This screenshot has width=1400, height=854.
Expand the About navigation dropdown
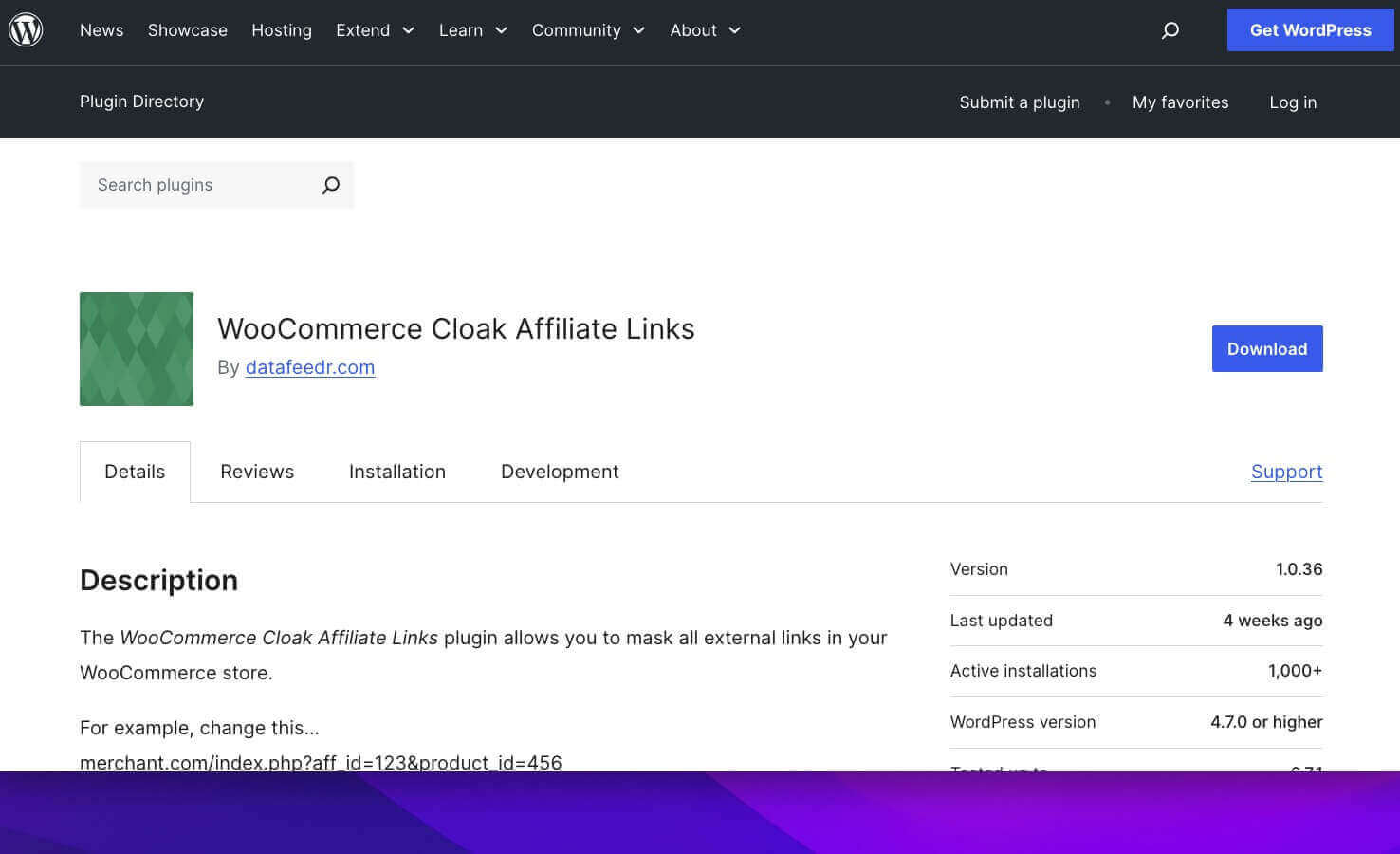pyautogui.click(x=705, y=29)
